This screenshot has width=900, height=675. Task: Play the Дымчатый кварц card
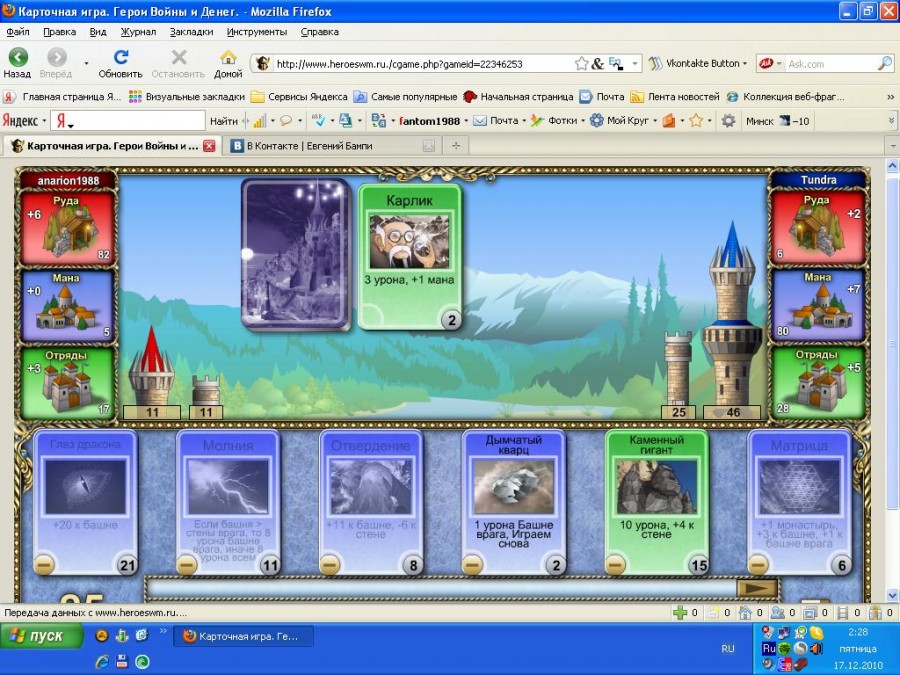513,500
